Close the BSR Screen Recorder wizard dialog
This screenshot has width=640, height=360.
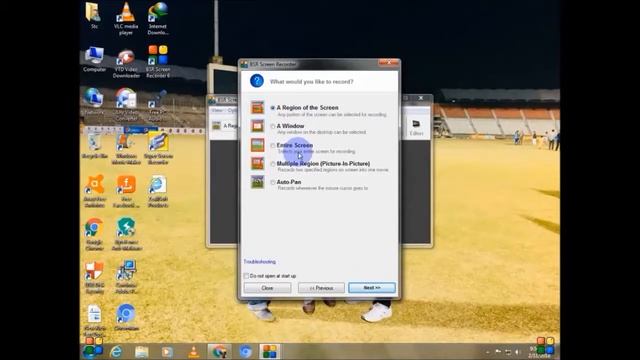coord(389,63)
